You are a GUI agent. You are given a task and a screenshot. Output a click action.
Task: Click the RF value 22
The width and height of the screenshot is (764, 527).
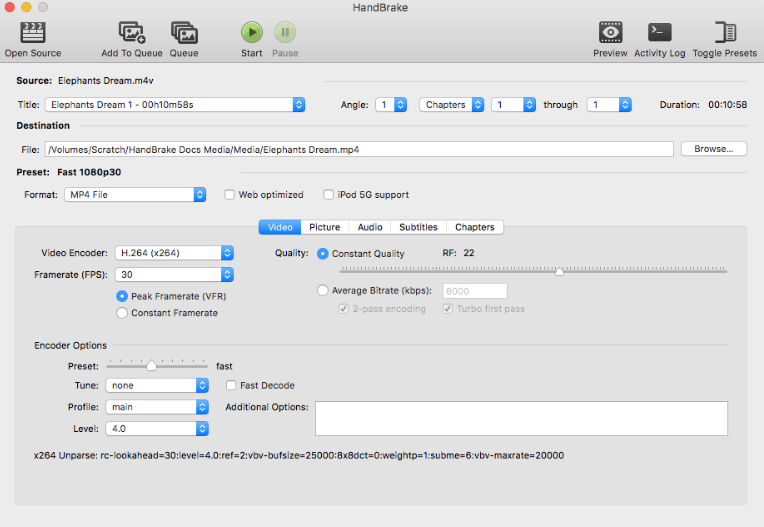click(x=469, y=253)
